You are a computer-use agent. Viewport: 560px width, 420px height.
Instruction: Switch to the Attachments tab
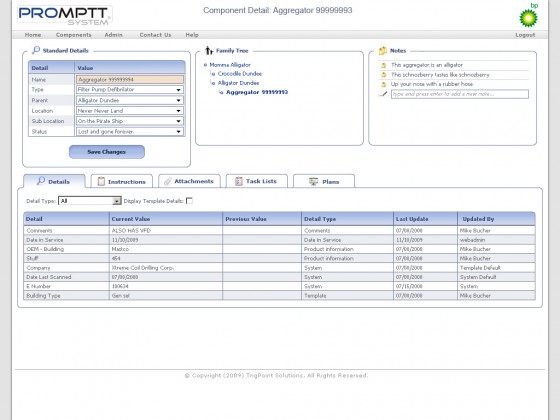[x=189, y=181]
